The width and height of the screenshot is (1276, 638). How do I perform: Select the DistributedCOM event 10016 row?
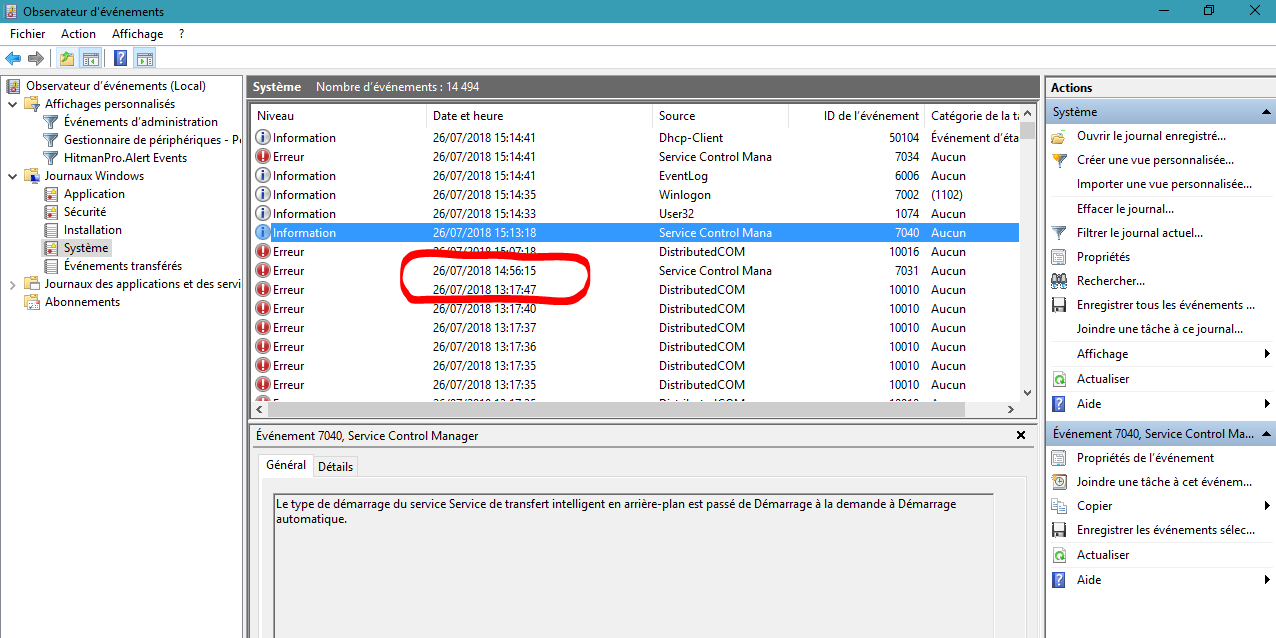635,252
